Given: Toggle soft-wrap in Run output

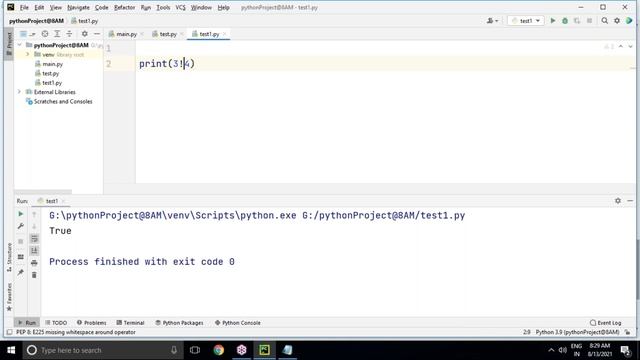Looking at the screenshot, I should pos(34,239).
